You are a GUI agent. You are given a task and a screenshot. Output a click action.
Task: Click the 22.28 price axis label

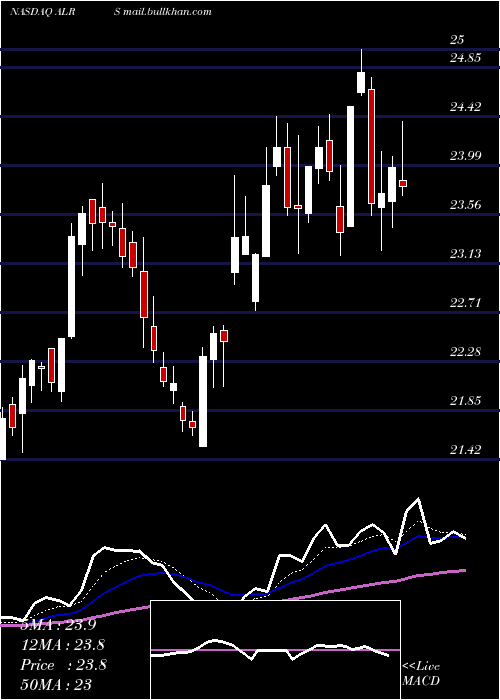point(466,352)
